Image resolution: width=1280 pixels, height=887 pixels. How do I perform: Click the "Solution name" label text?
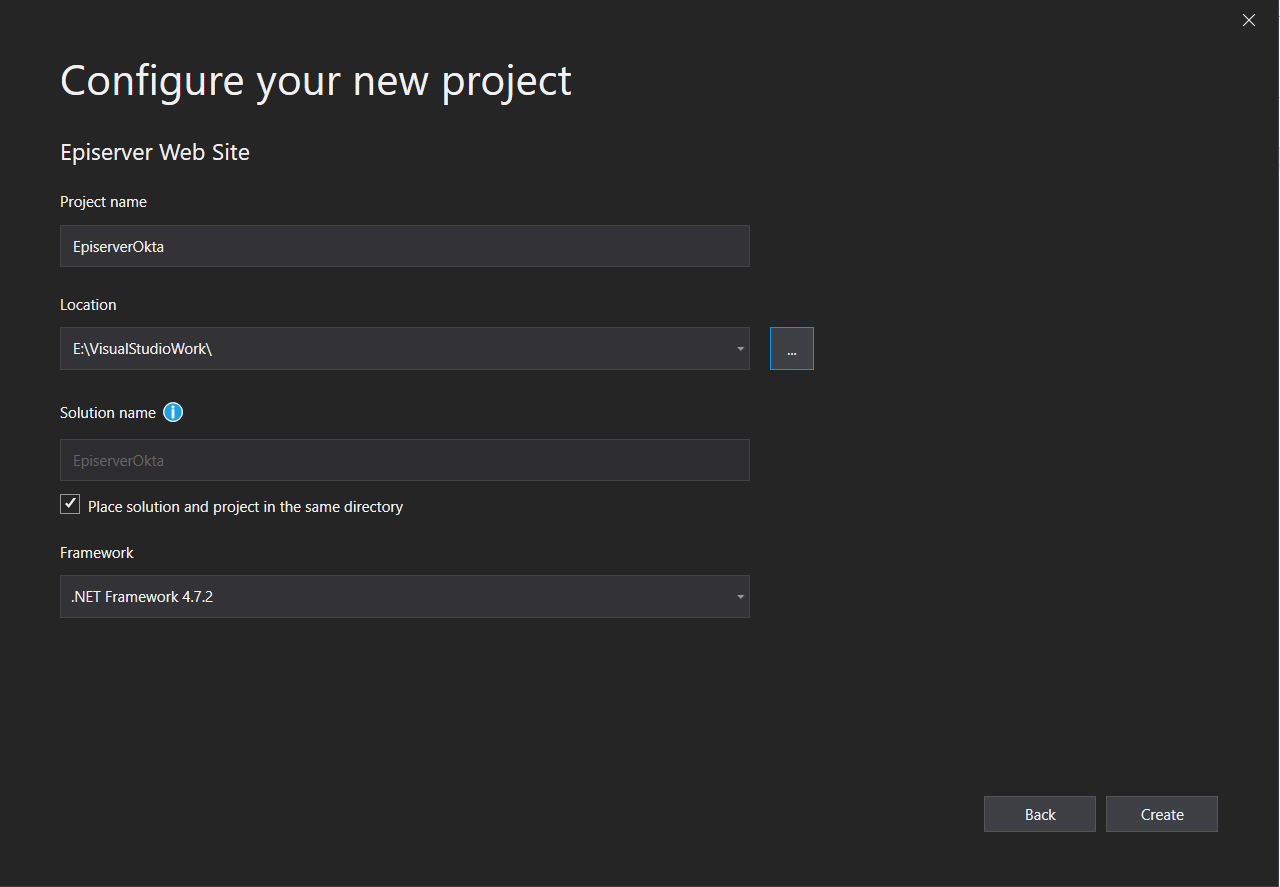pyautogui.click(x=108, y=413)
